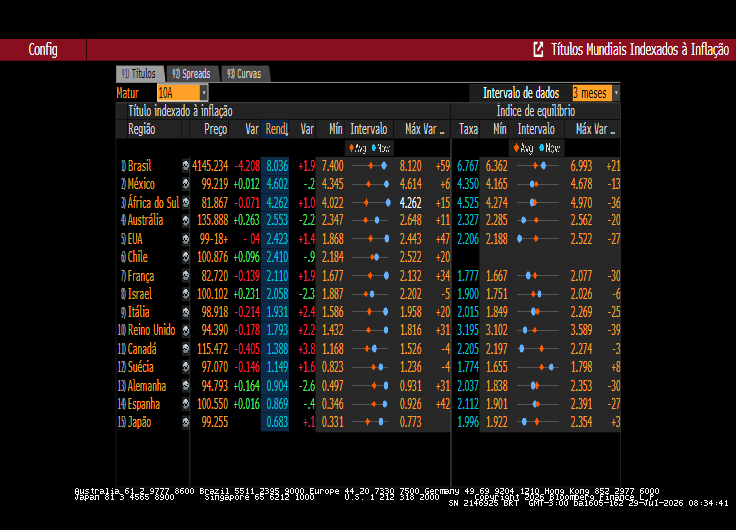Image resolution: width=736 pixels, height=530 pixels.
Task: Sort by the Taxa column header
Action: tap(468, 129)
